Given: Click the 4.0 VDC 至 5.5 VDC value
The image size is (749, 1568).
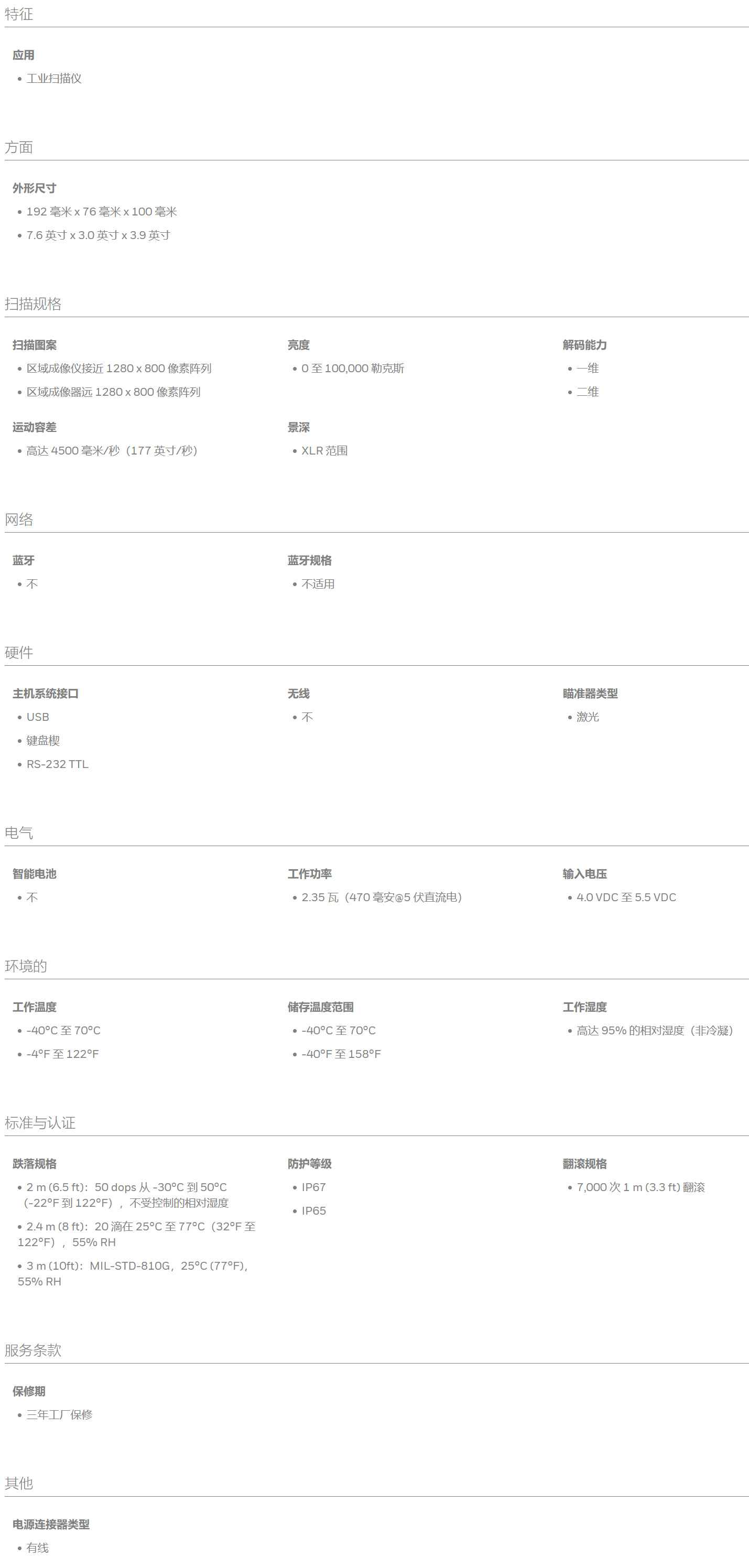Looking at the screenshot, I should coord(627,897).
